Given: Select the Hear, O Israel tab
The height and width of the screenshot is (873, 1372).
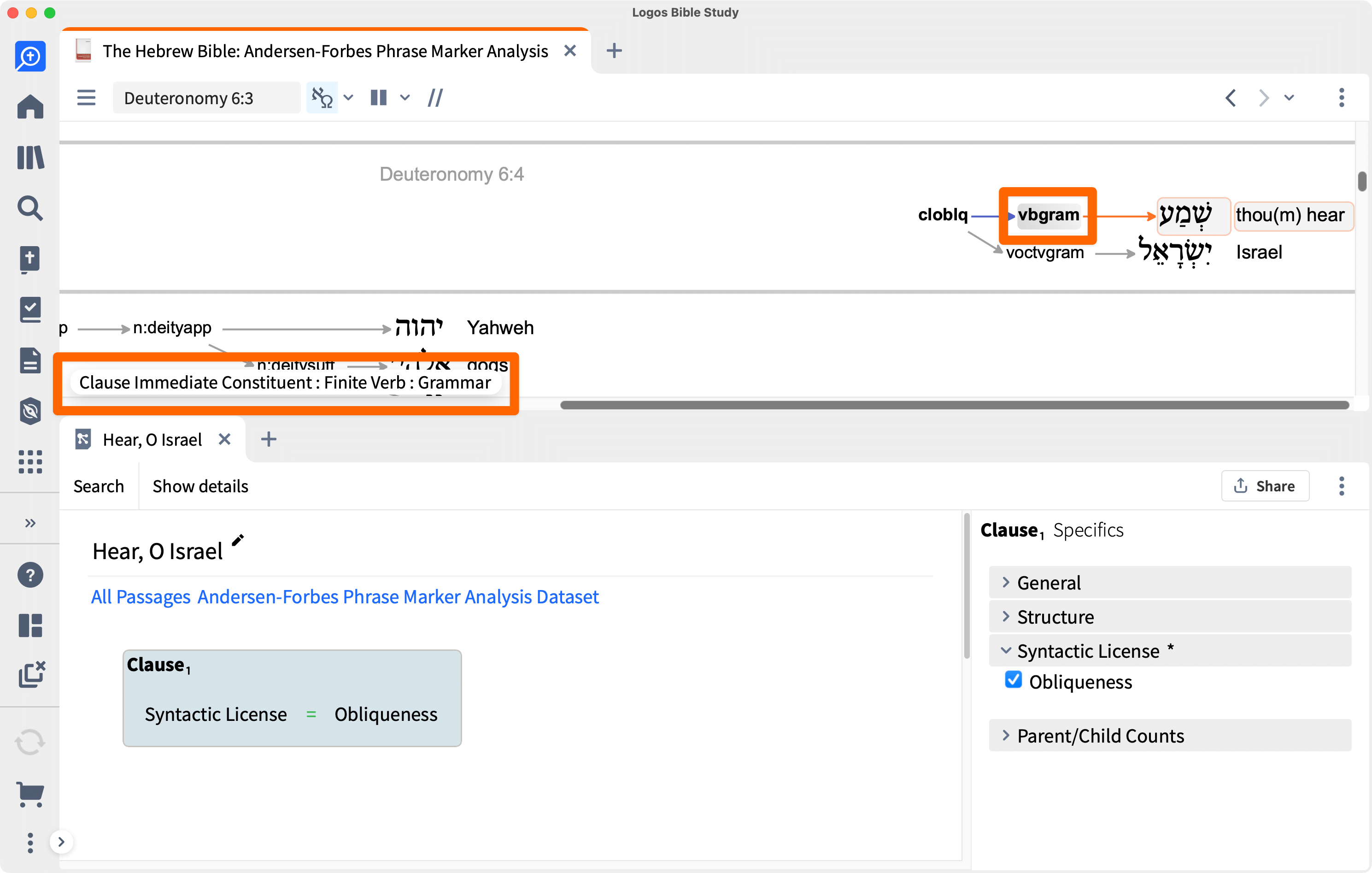Looking at the screenshot, I should click(x=152, y=440).
